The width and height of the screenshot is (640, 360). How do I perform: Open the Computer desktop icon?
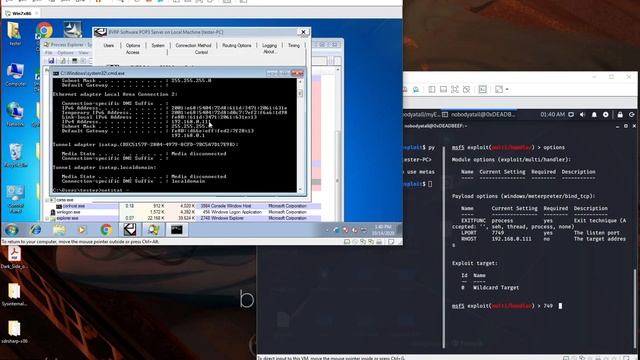click(x=15, y=74)
